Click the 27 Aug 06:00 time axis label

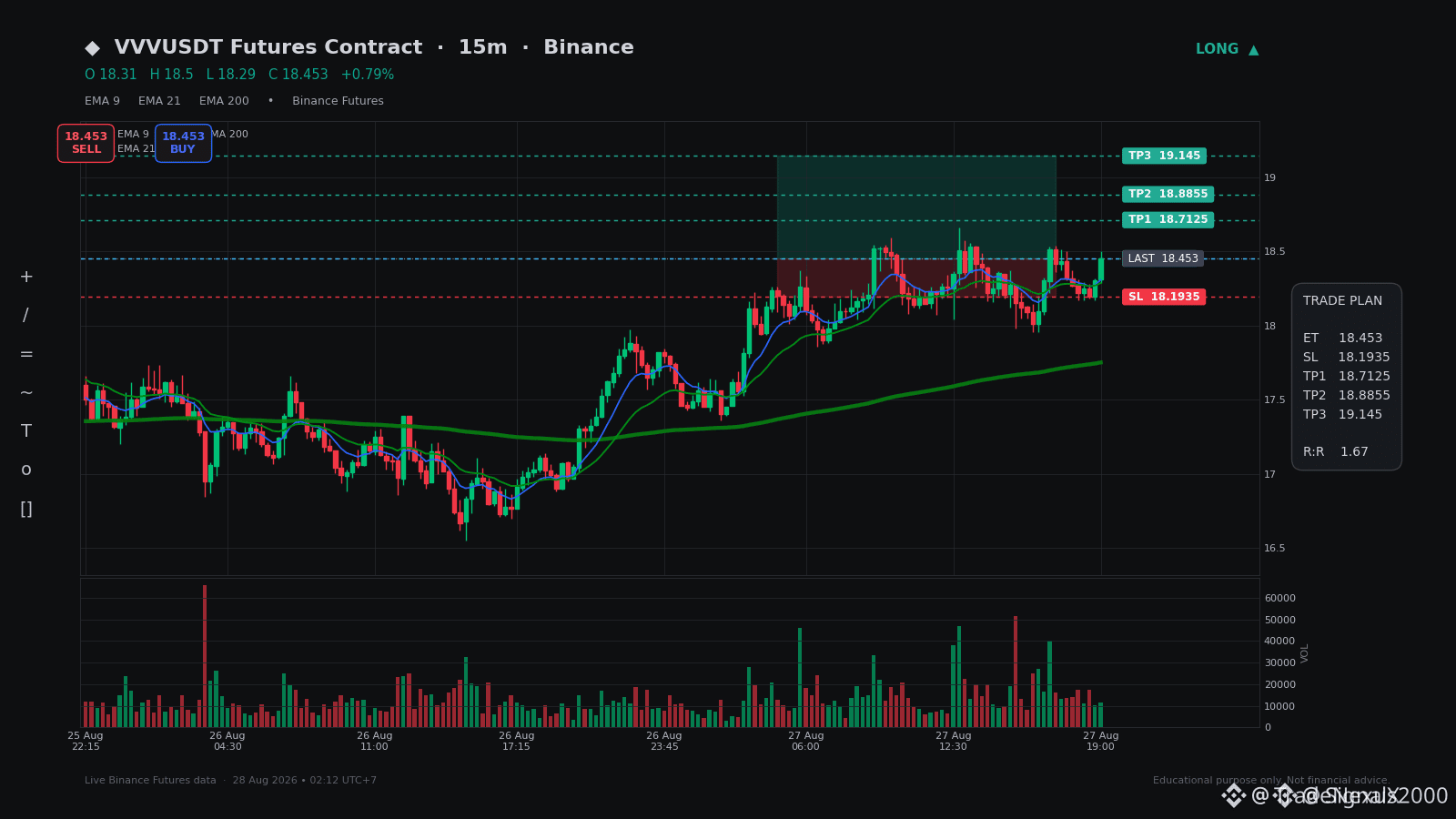[x=806, y=742]
